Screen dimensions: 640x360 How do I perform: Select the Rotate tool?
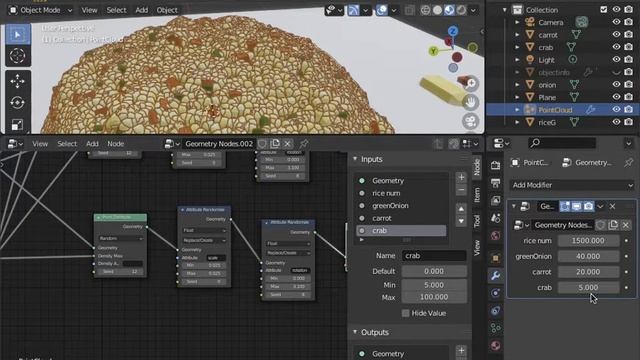pos(18,103)
